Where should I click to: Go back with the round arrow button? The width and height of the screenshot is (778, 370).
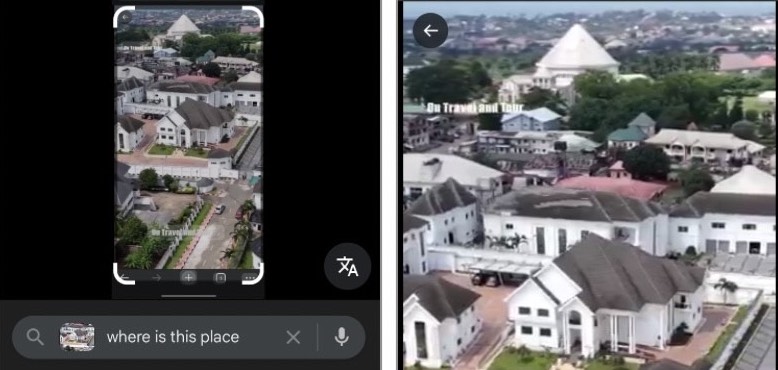(x=430, y=31)
